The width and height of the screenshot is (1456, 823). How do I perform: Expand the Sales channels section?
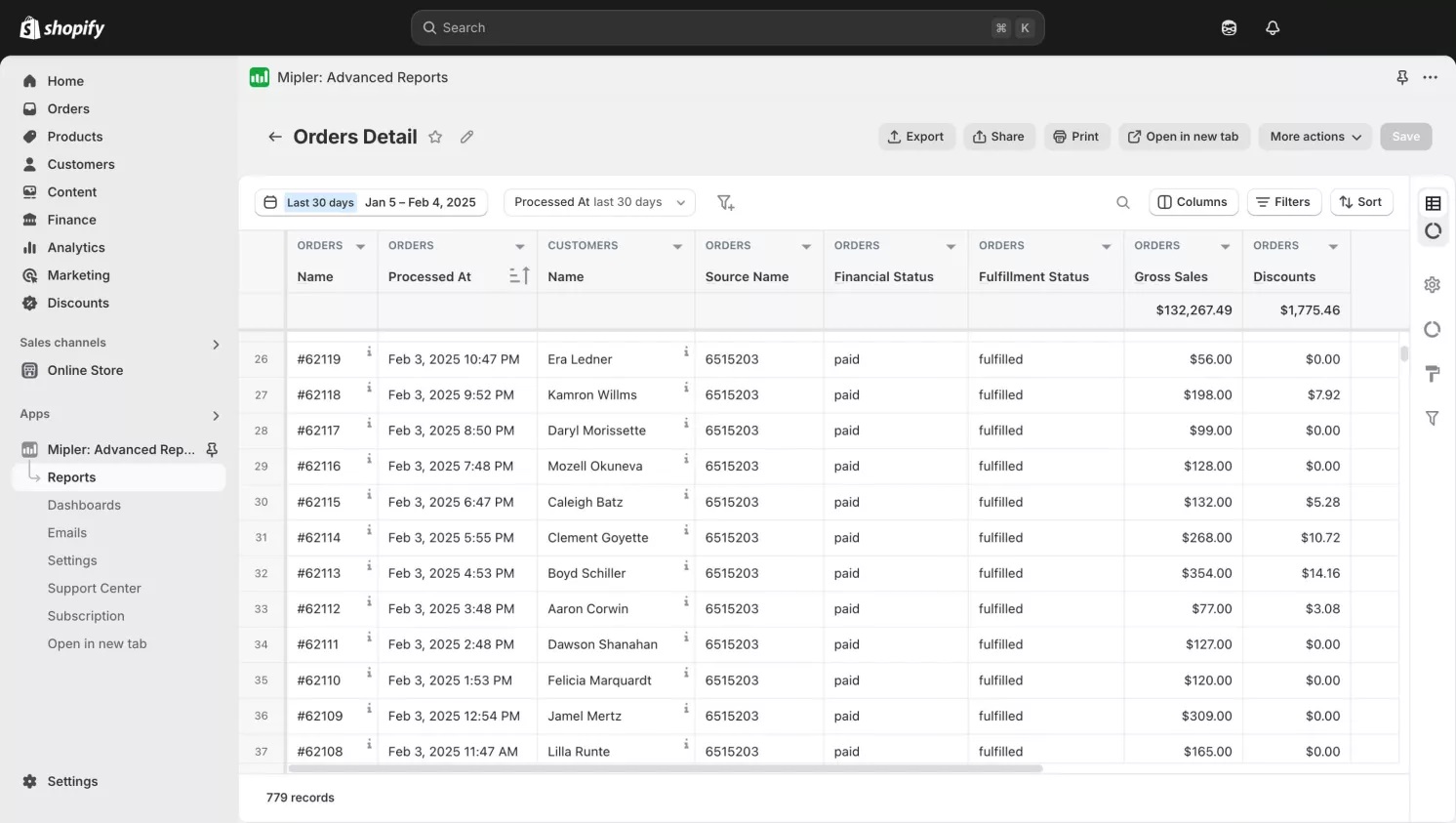click(216, 344)
